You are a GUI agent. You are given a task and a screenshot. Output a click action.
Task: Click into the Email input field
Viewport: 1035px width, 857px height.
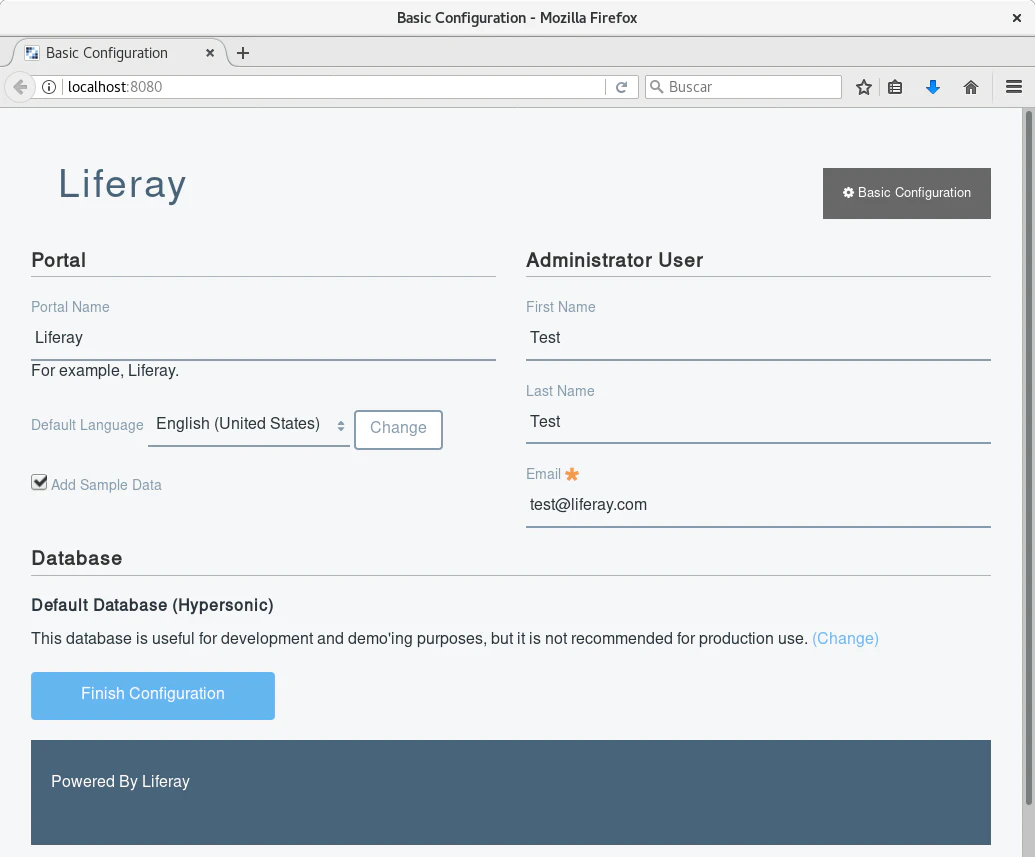757,505
